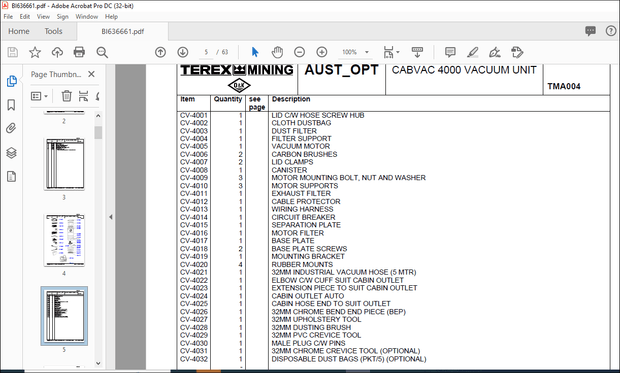Open the help question mark
This screenshot has width=620, height=373.
coord(611,31)
